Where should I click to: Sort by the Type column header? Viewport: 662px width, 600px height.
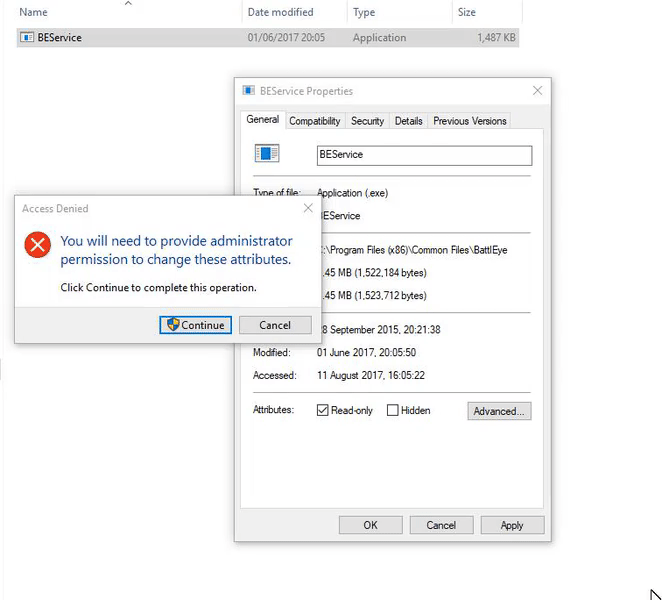point(364,12)
